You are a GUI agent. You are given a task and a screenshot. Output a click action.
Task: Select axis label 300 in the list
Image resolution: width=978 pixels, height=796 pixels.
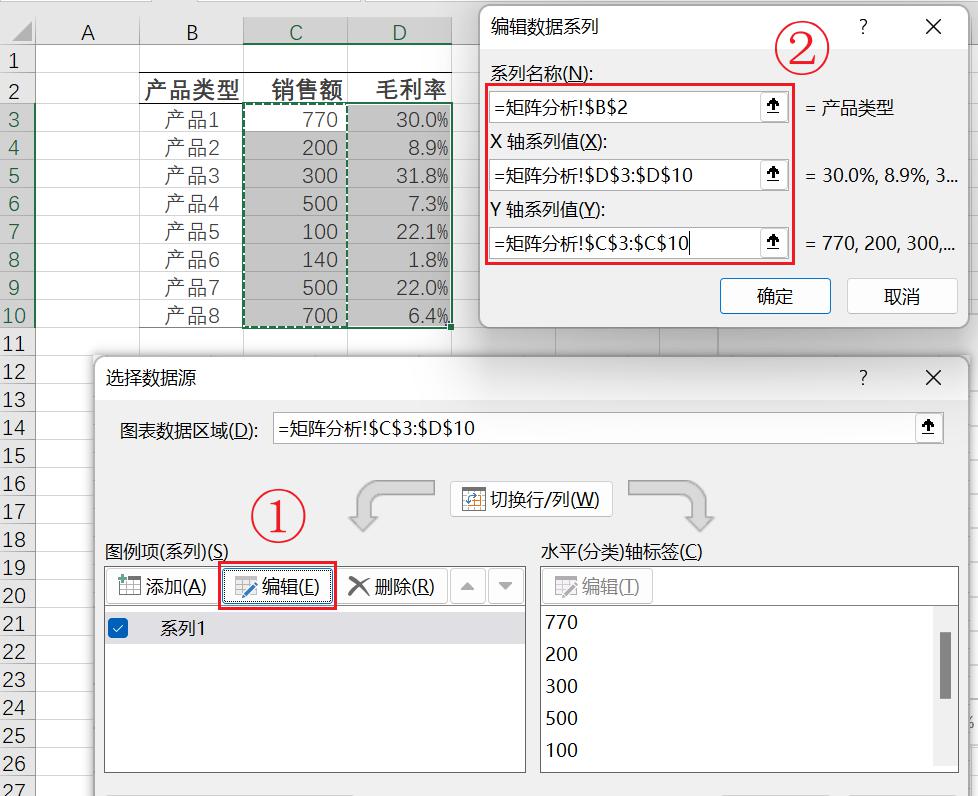click(561, 686)
